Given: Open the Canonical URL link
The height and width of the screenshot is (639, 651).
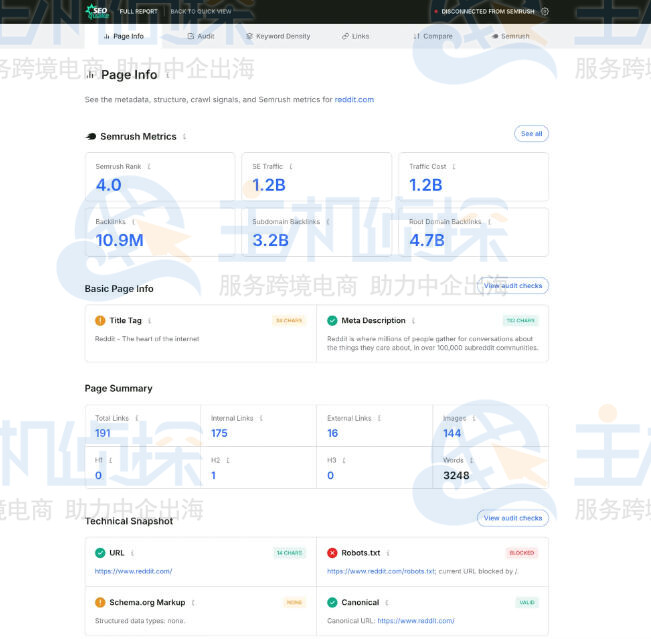Looking at the screenshot, I should [x=416, y=621].
